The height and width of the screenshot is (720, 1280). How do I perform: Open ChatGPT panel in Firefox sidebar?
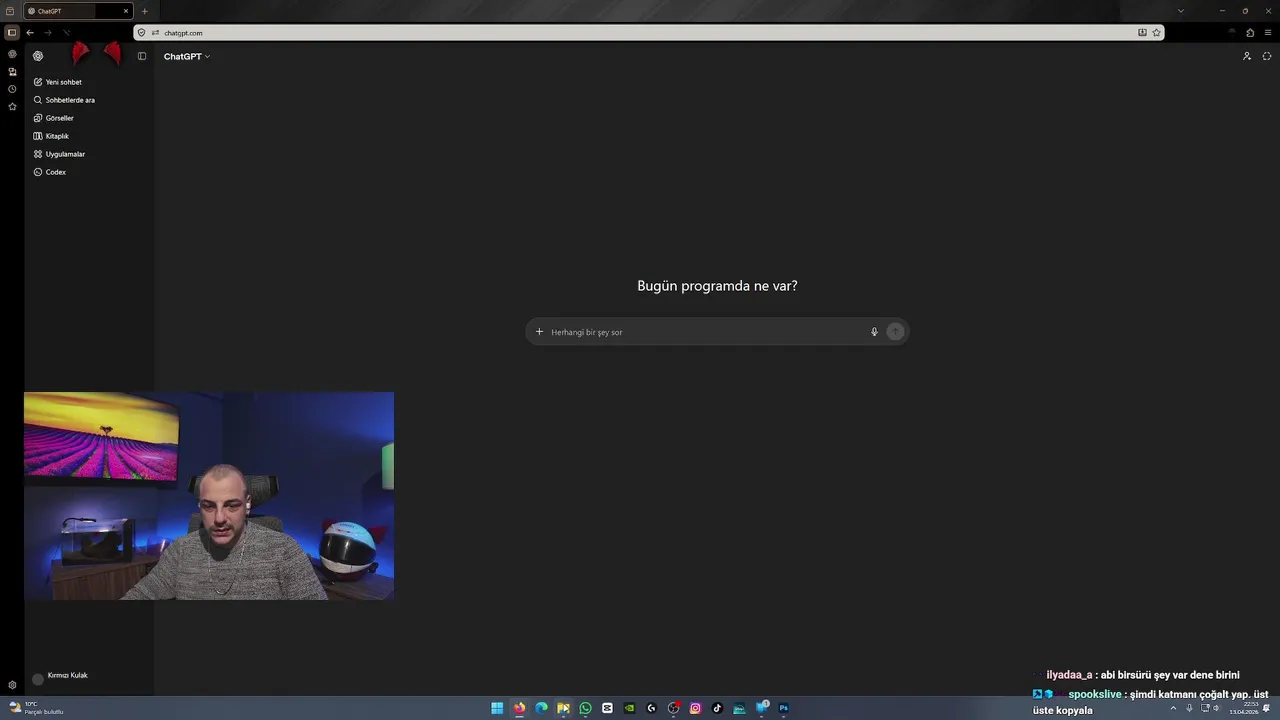(12, 54)
